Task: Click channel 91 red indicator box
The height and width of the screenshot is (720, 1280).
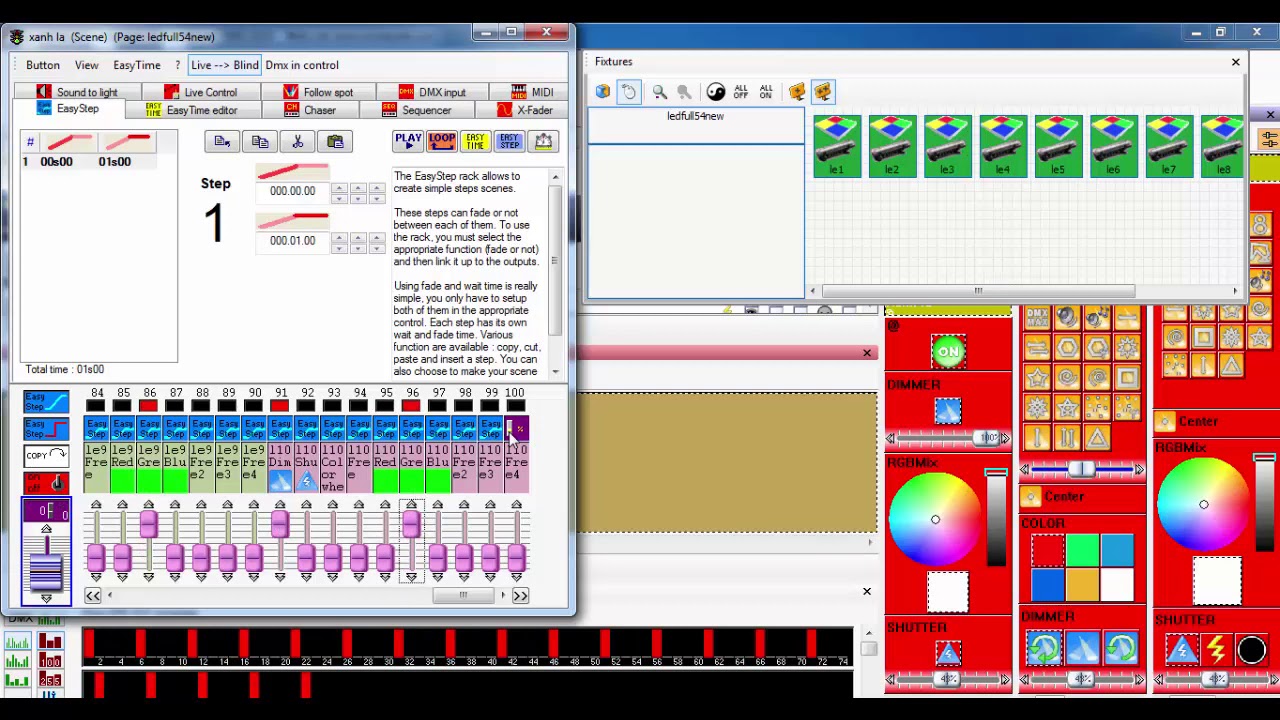Action: click(280, 406)
